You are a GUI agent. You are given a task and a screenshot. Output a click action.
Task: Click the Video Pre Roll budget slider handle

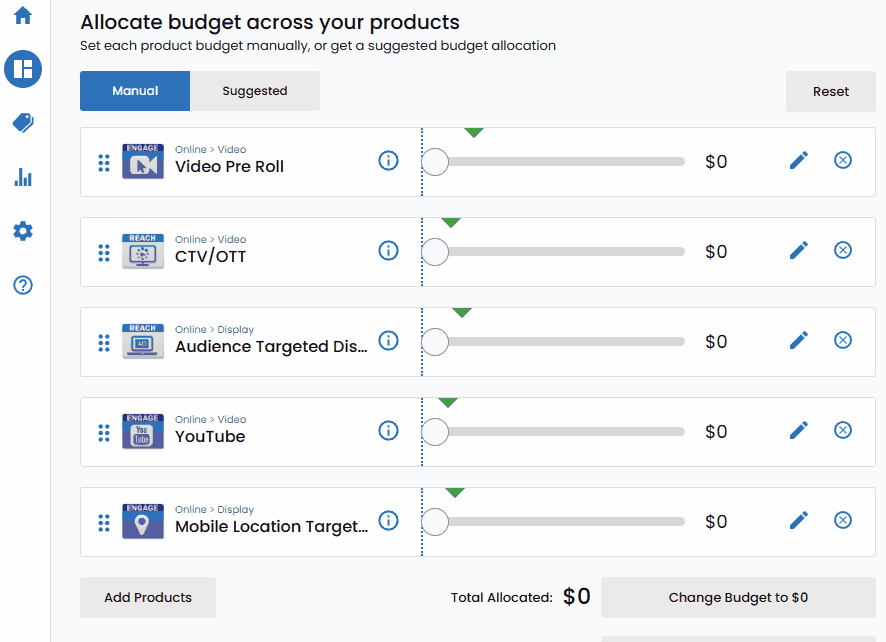435,162
